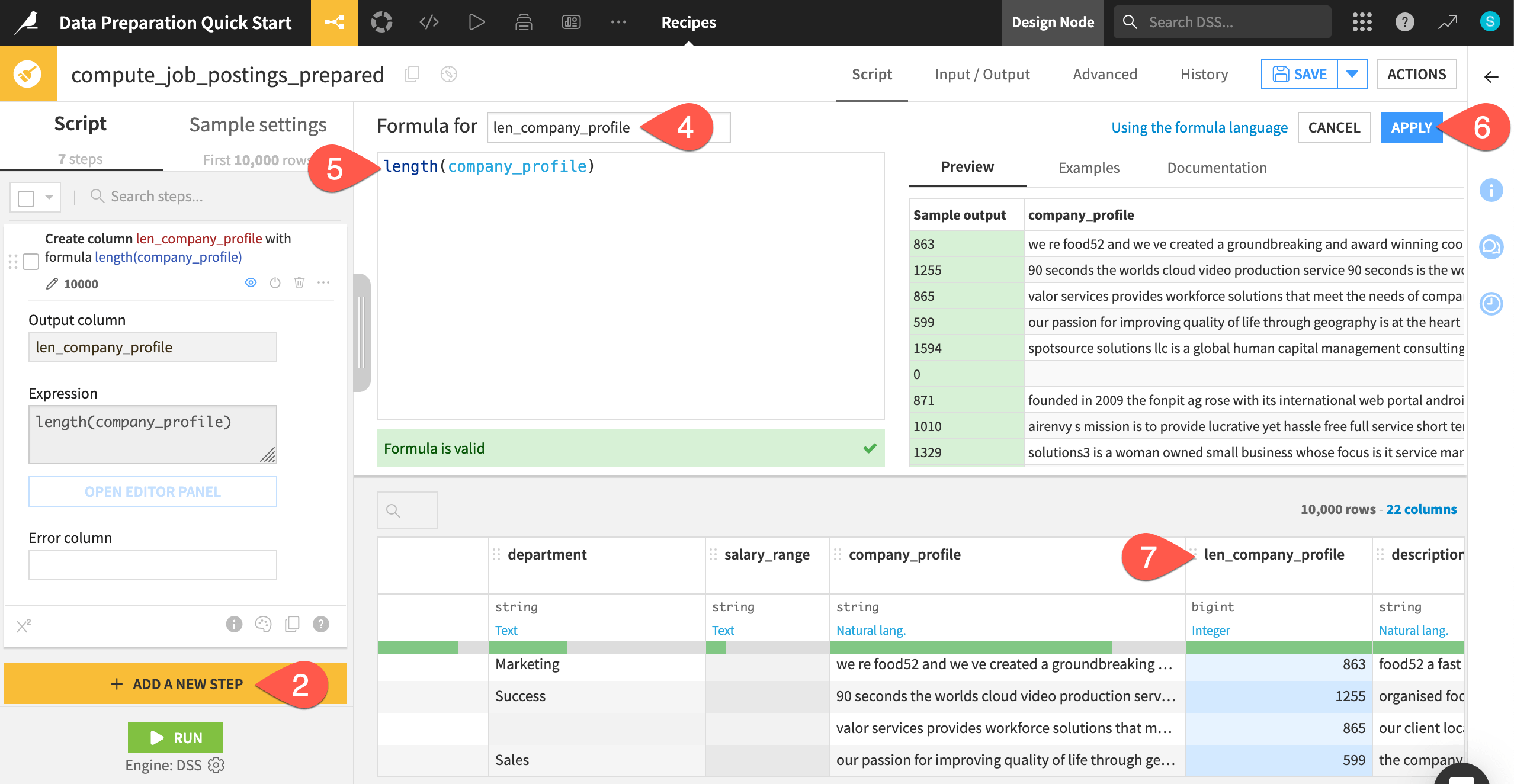This screenshot has width=1514, height=784.
Task: Open Using the formula language link
Action: pyautogui.click(x=1199, y=127)
